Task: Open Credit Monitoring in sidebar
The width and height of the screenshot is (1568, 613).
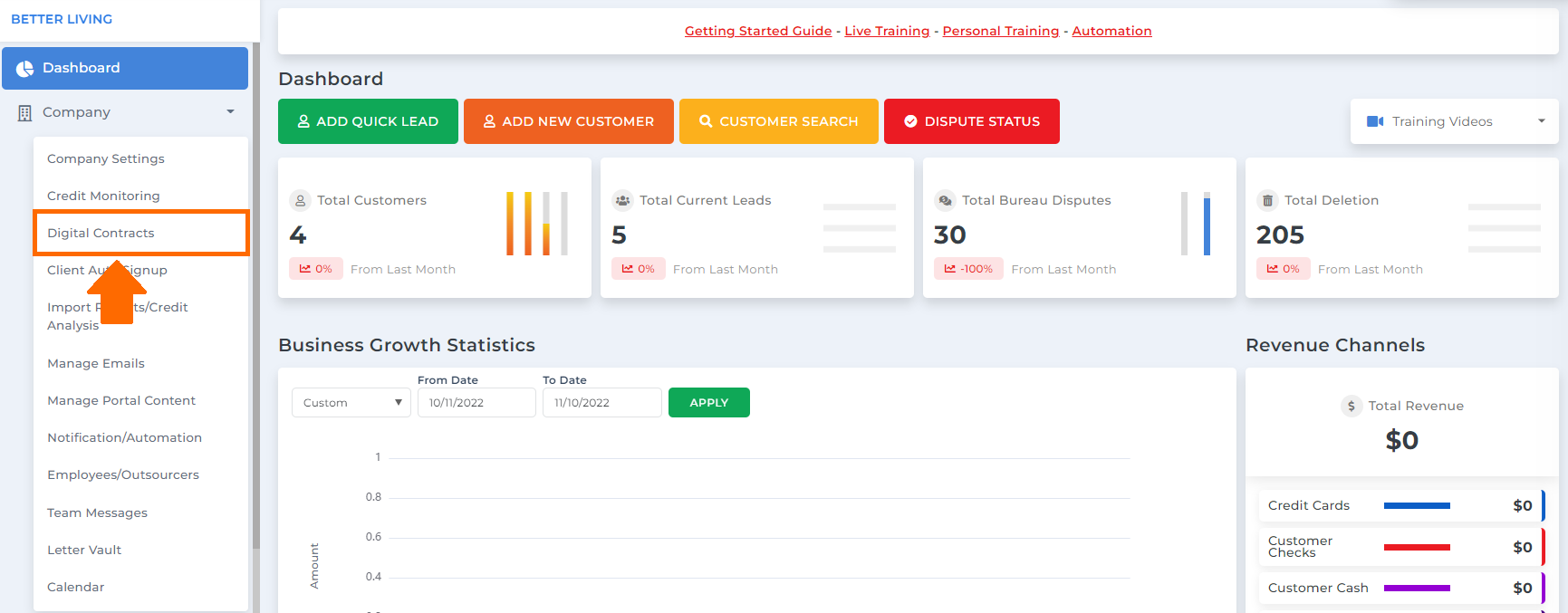Action: coord(103,196)
